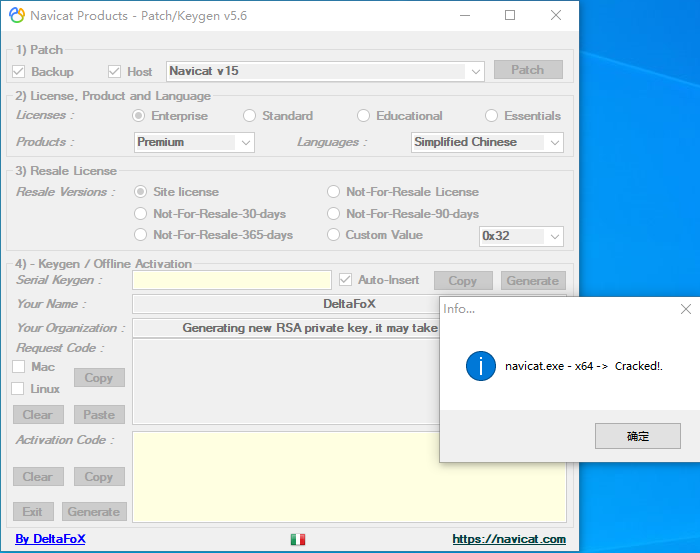Click the blue info icon in dialog

[x=481, y=366]
